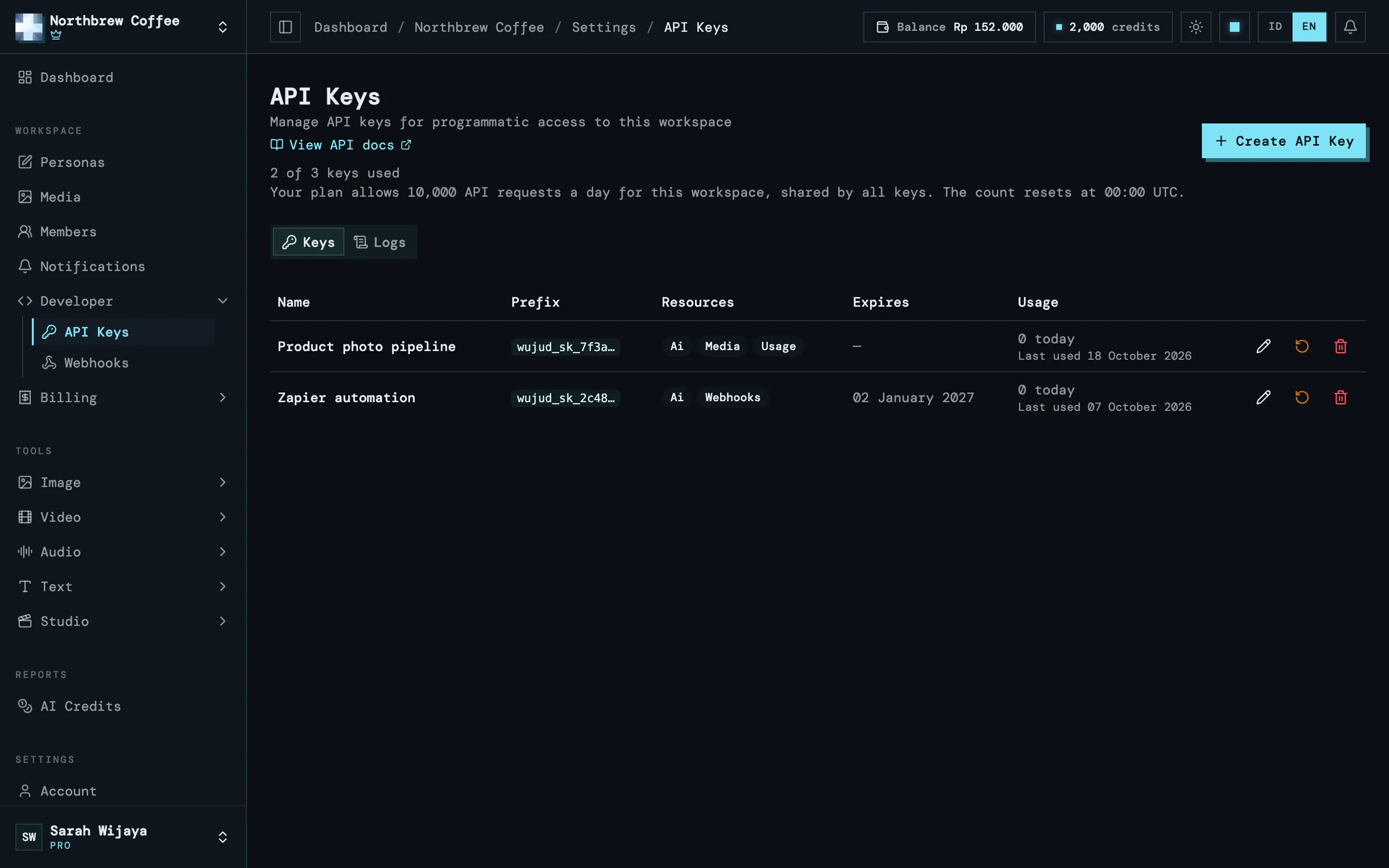Screen dimensions: 1389x868
Task: Expand the Video tools section
Action: (x=123, y=516)
